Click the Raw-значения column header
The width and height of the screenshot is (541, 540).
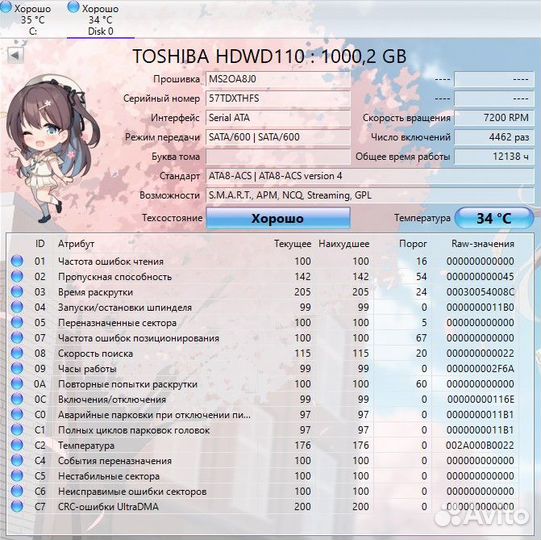(x=483, y=244)
